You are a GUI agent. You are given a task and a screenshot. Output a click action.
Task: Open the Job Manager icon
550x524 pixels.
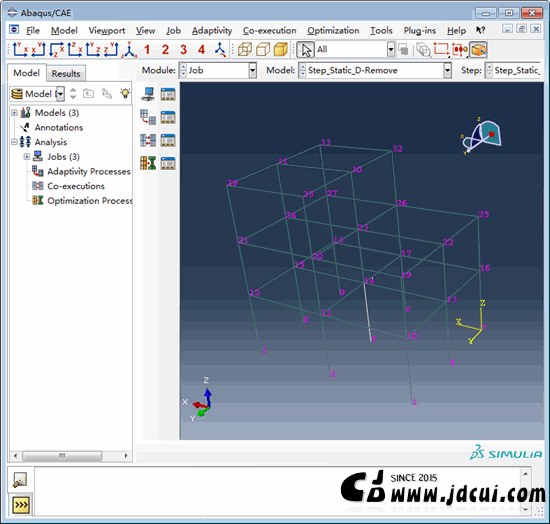point(168,94)
